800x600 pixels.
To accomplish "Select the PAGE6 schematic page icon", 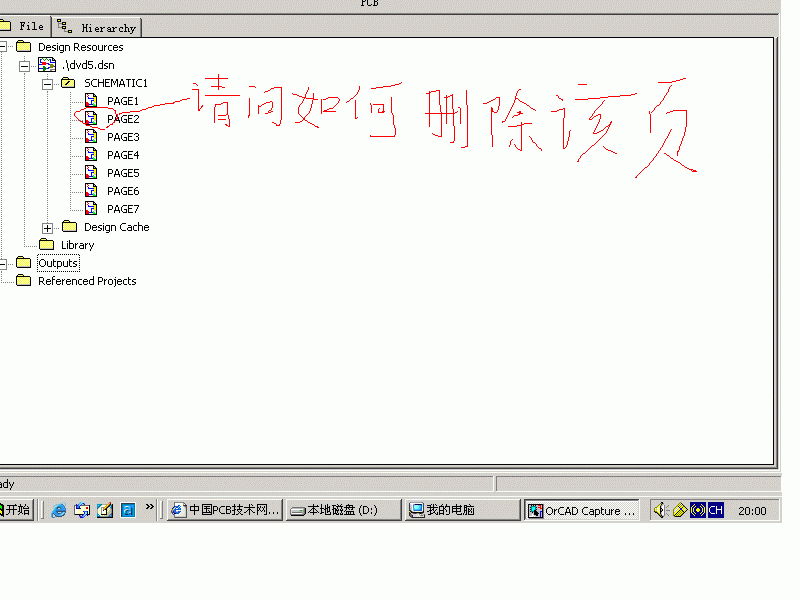I will pos(91,190).
